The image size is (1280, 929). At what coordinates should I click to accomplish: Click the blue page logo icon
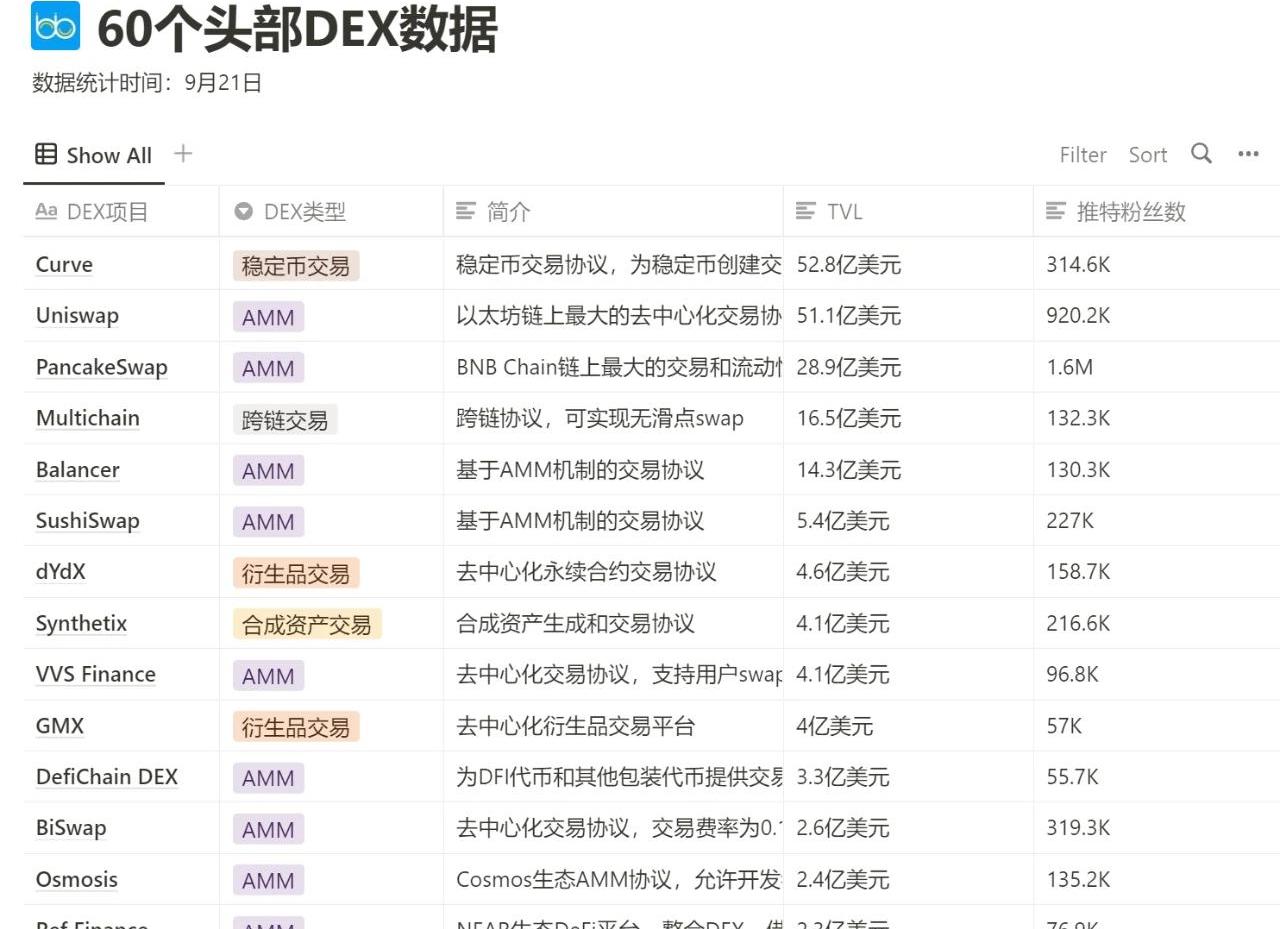(56, 27)
